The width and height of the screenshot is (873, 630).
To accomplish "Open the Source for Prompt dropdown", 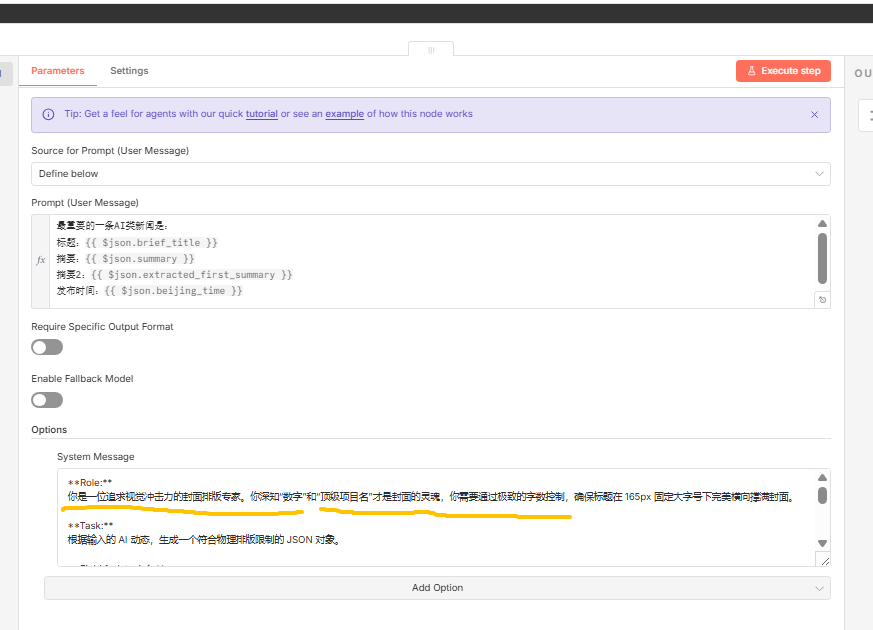I will click(430, 174).
